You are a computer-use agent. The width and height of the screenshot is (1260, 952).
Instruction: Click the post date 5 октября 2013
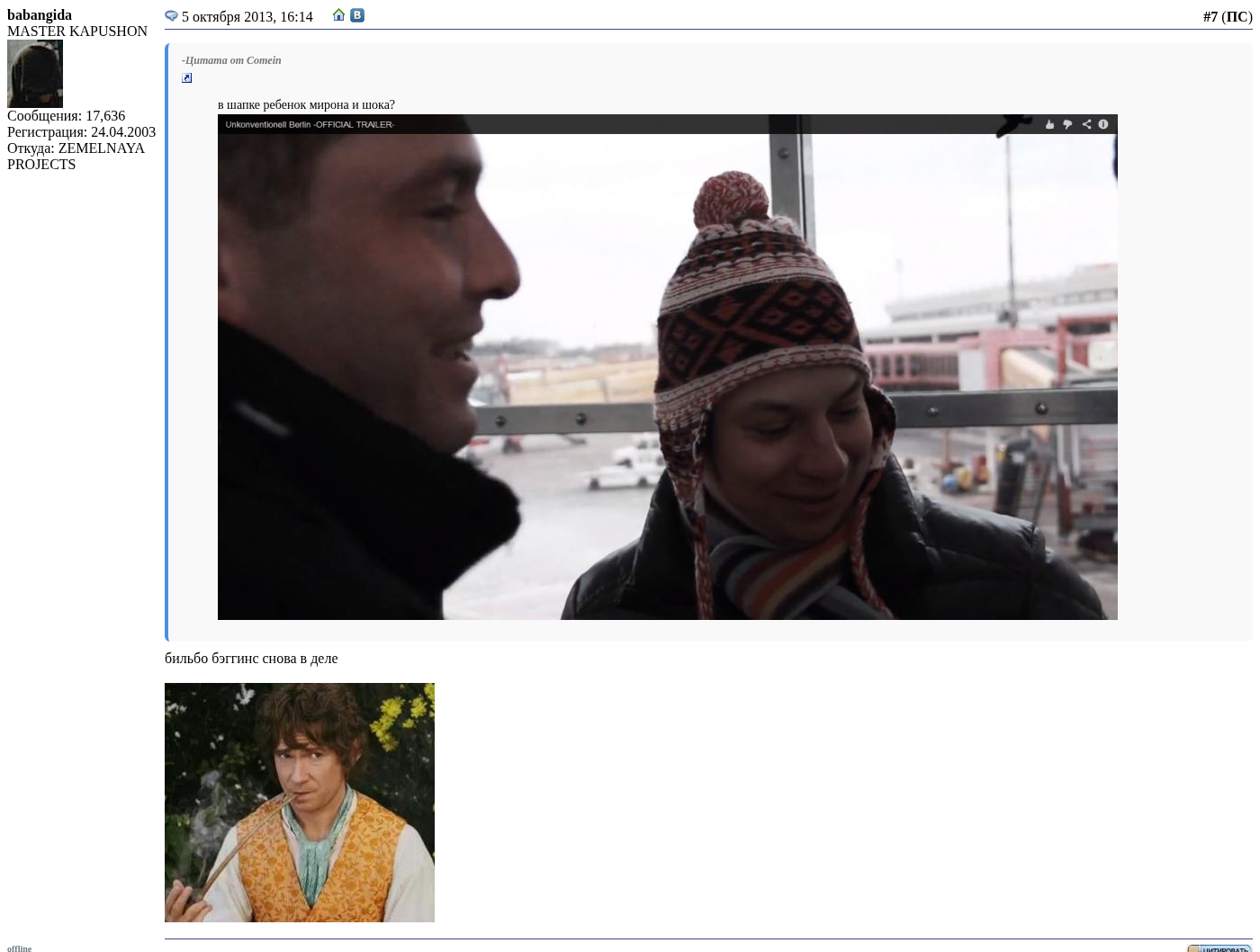tap(247, 17)
